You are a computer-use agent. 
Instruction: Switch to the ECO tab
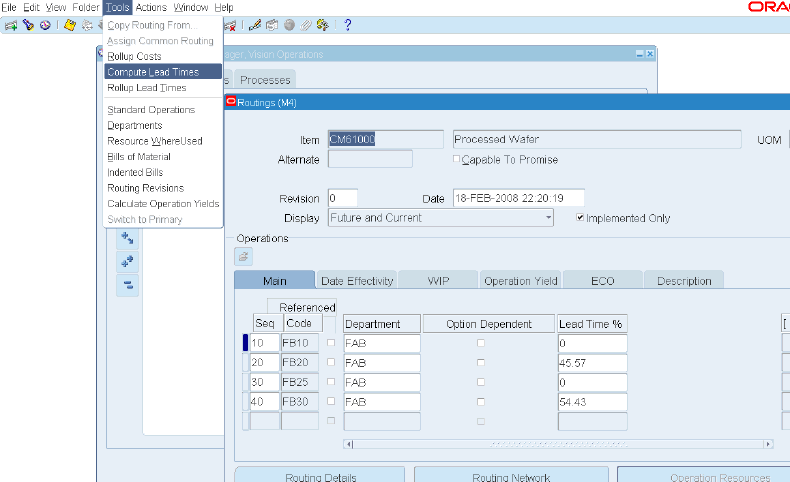click(603, 281)
